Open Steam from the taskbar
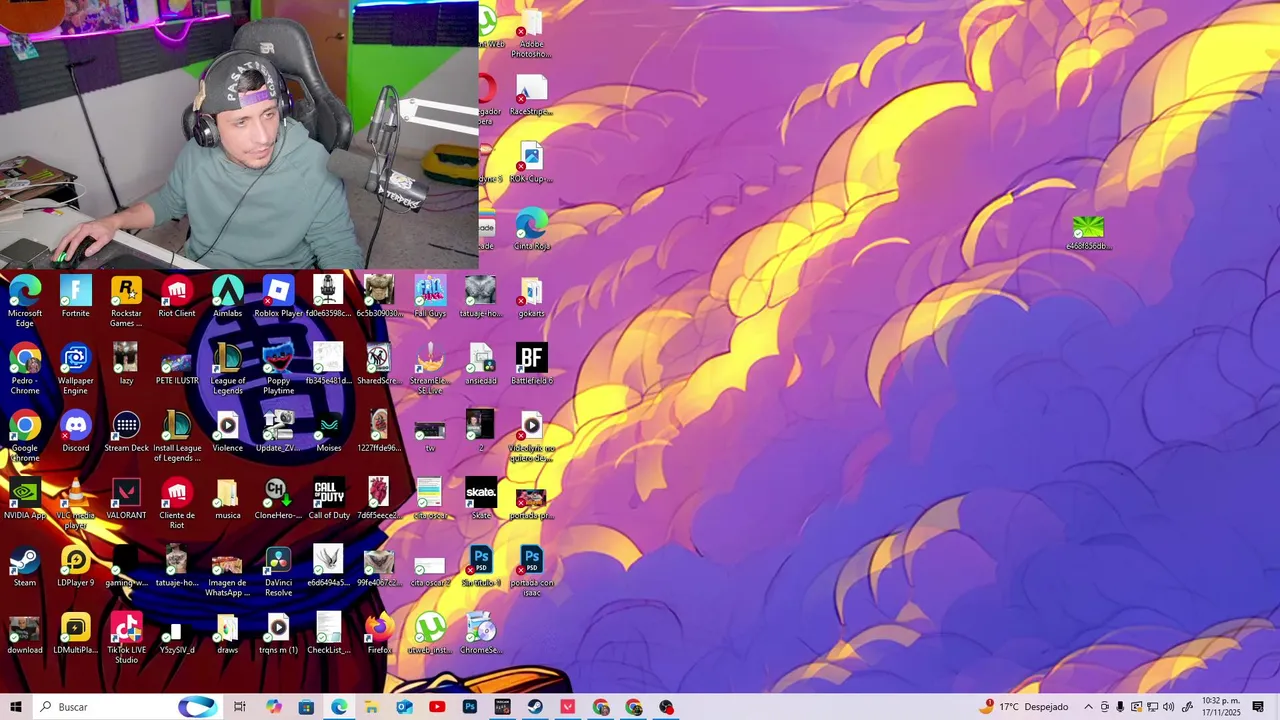Screen dimensions: 1280x720 click(535, 707)
